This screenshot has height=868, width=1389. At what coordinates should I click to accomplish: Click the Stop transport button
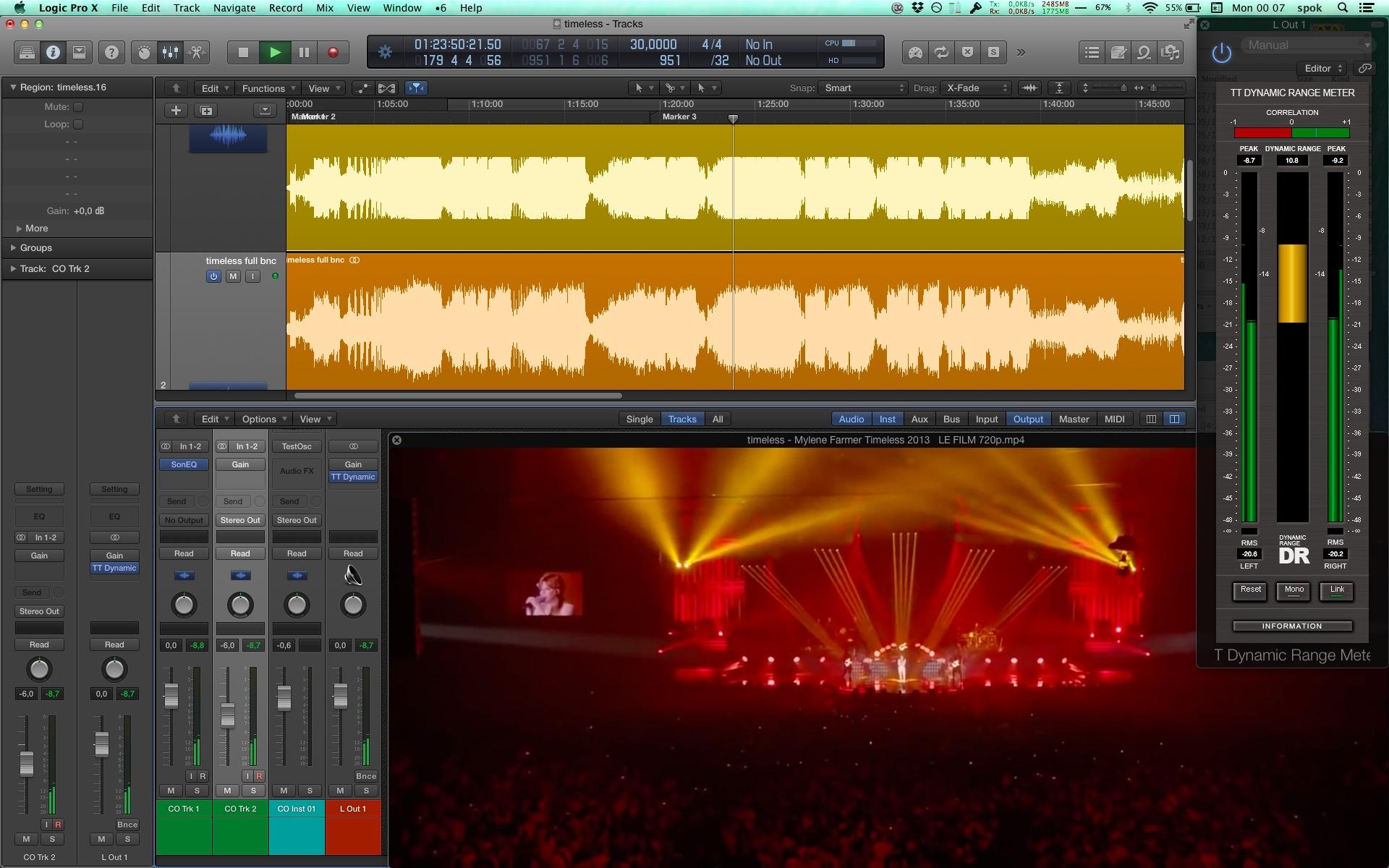click(243, 52)
